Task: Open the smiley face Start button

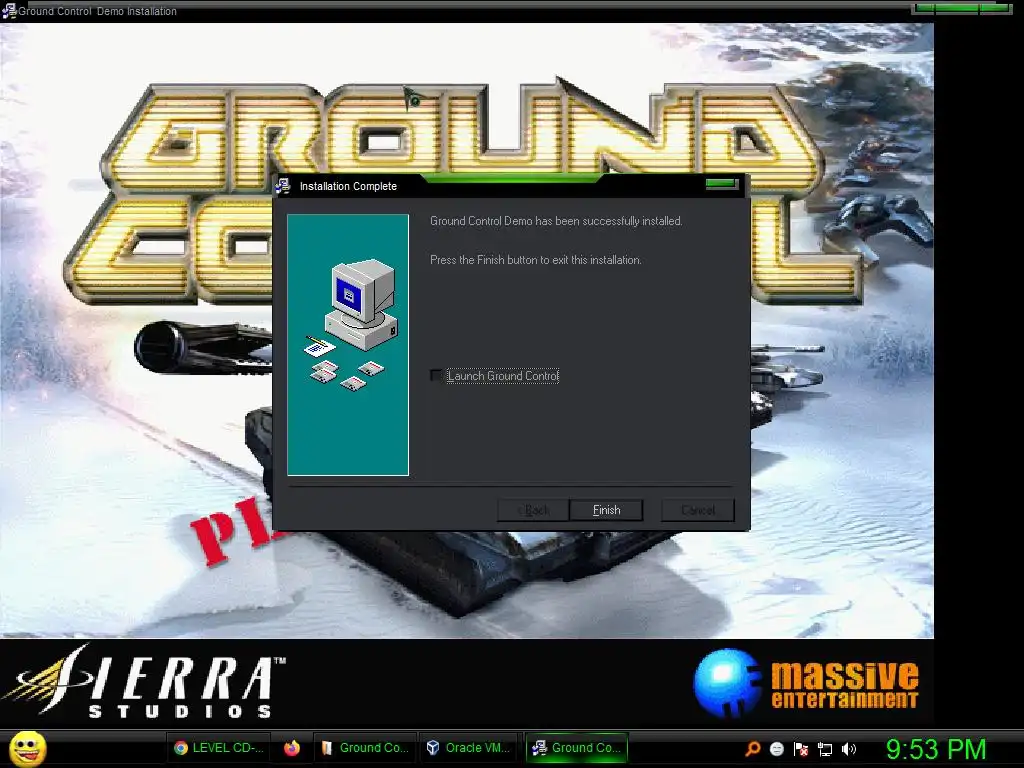Action: tap(27, 748)
